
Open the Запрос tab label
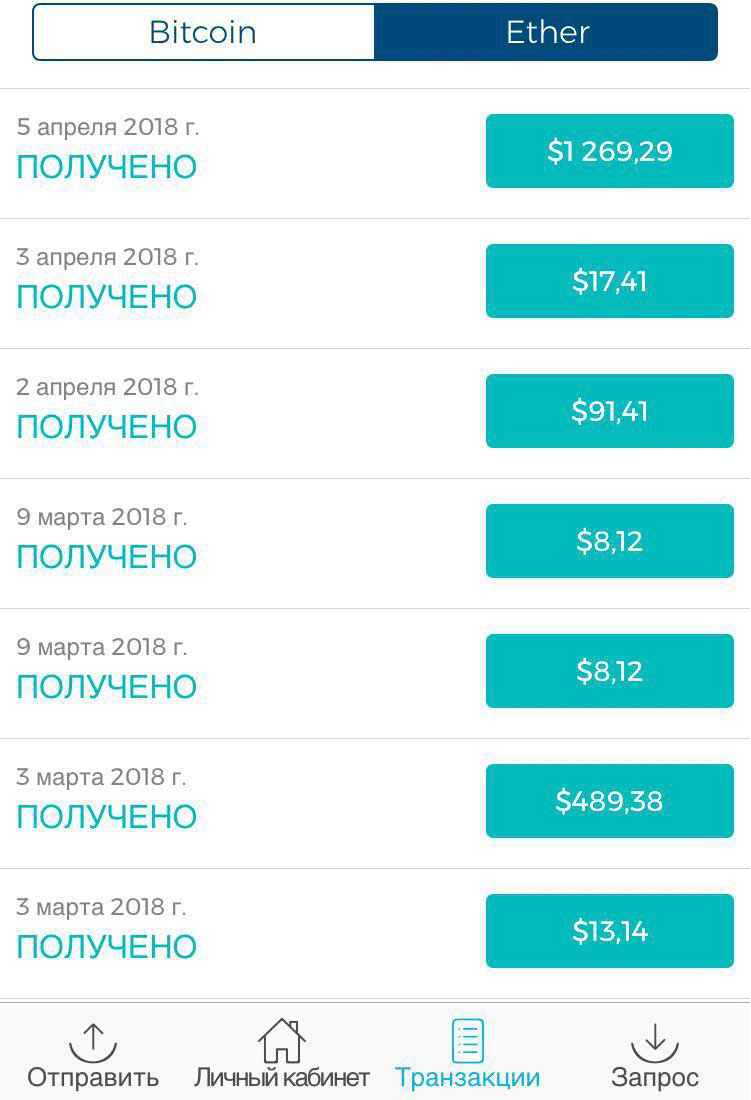[x=655, y=1077]
